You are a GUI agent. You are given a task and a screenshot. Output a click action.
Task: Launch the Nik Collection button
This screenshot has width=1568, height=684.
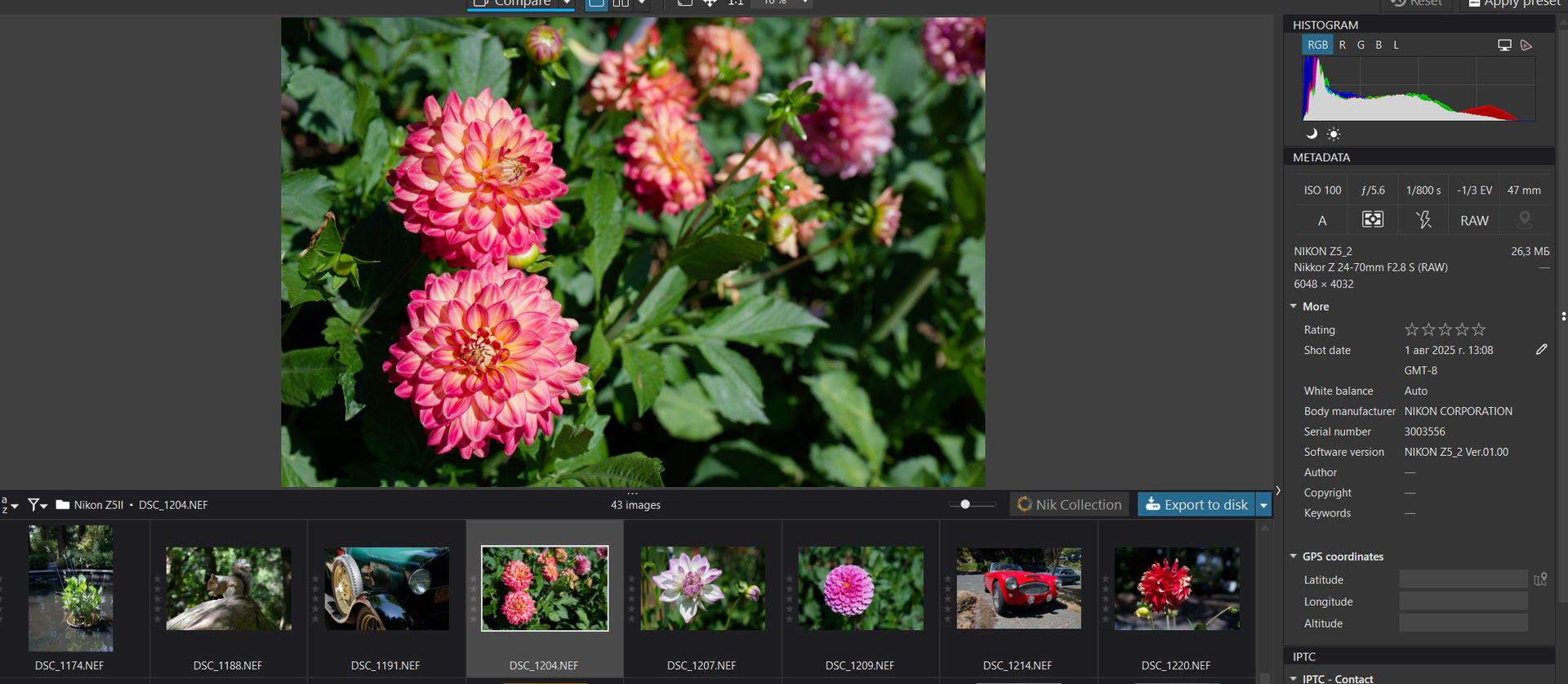click(1069, 505)
